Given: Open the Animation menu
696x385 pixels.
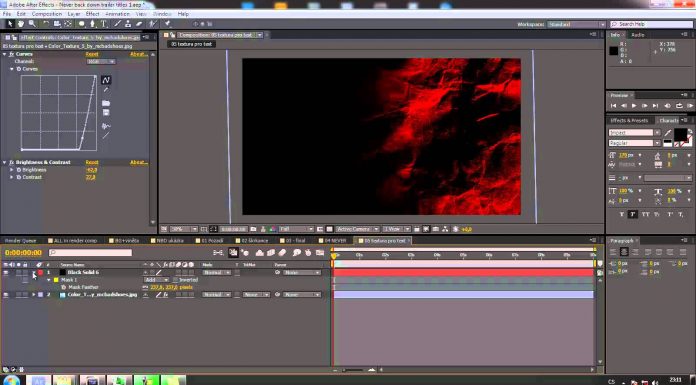Looking at the screenshot, I should [117, 14].
